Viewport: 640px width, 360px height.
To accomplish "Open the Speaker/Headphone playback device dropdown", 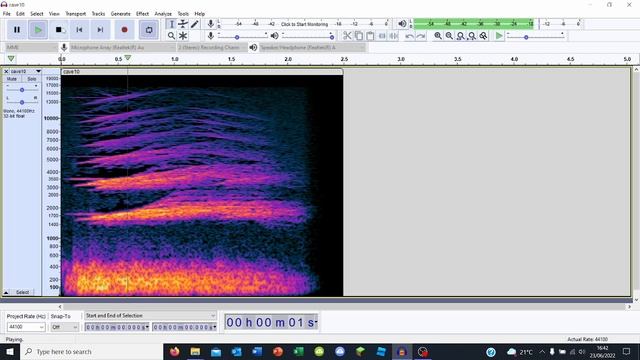I will pos(312,47).
